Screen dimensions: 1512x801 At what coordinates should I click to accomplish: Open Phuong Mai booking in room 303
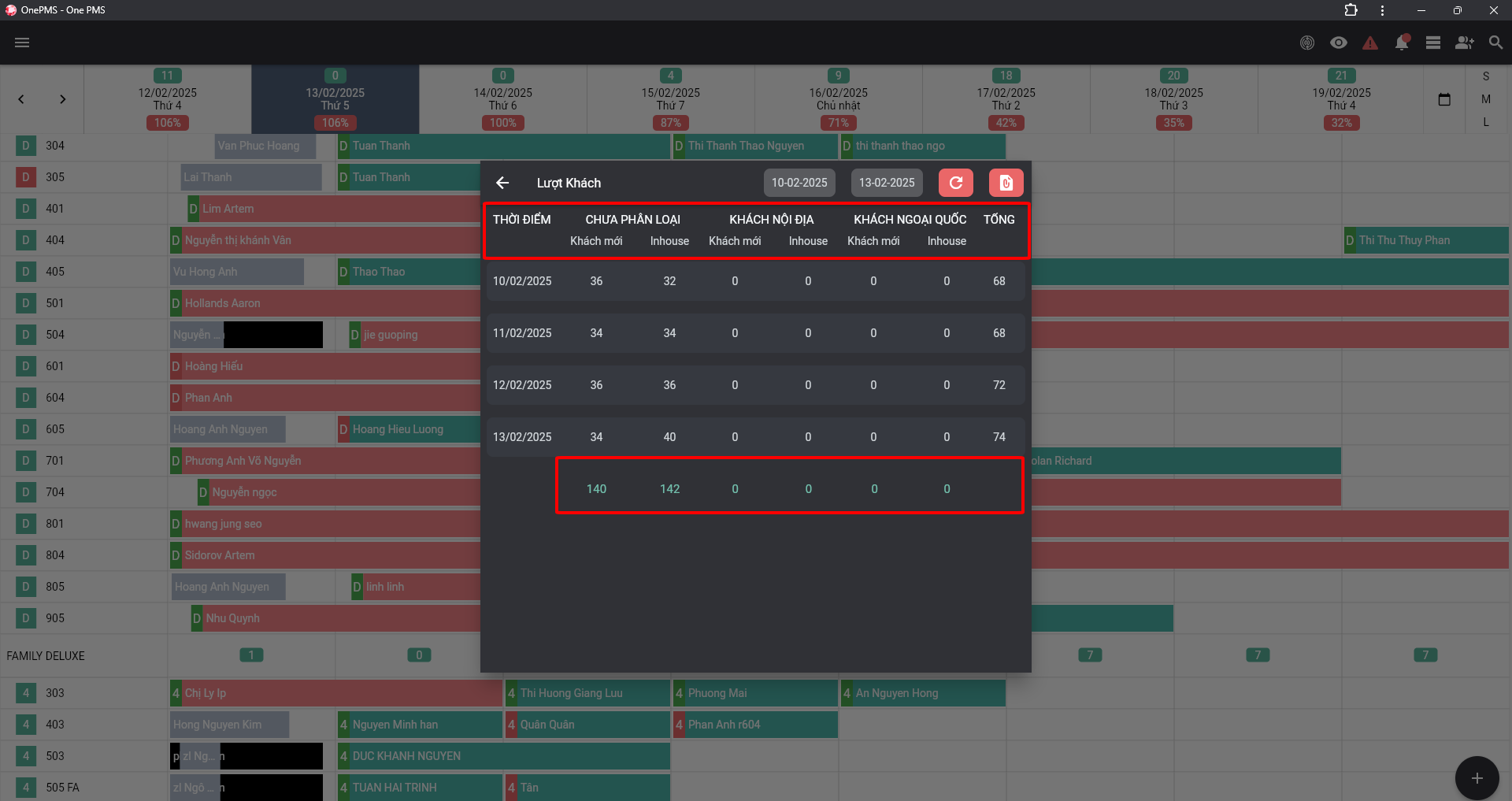(756, 693)
